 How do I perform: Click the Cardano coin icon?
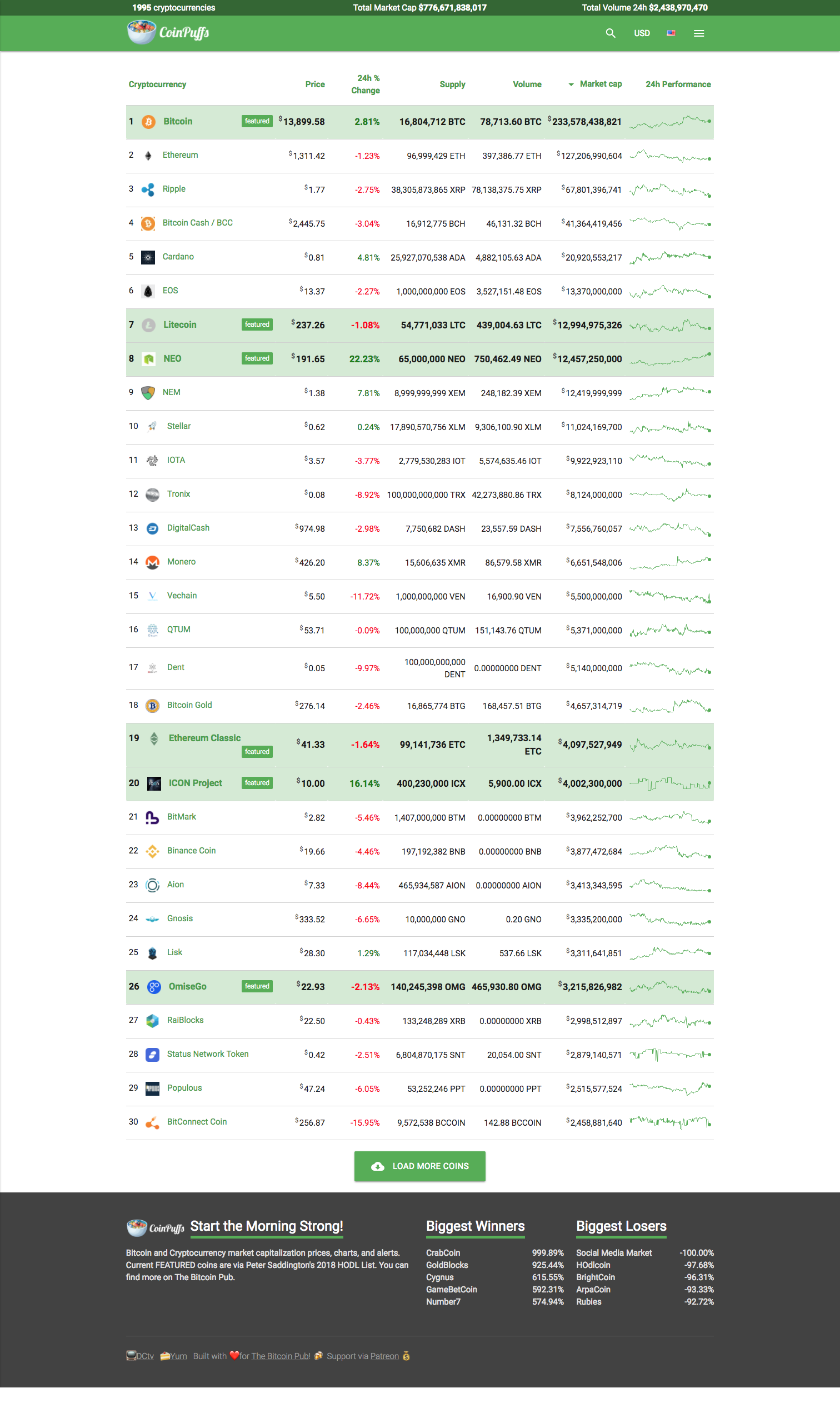click(148, 258)
